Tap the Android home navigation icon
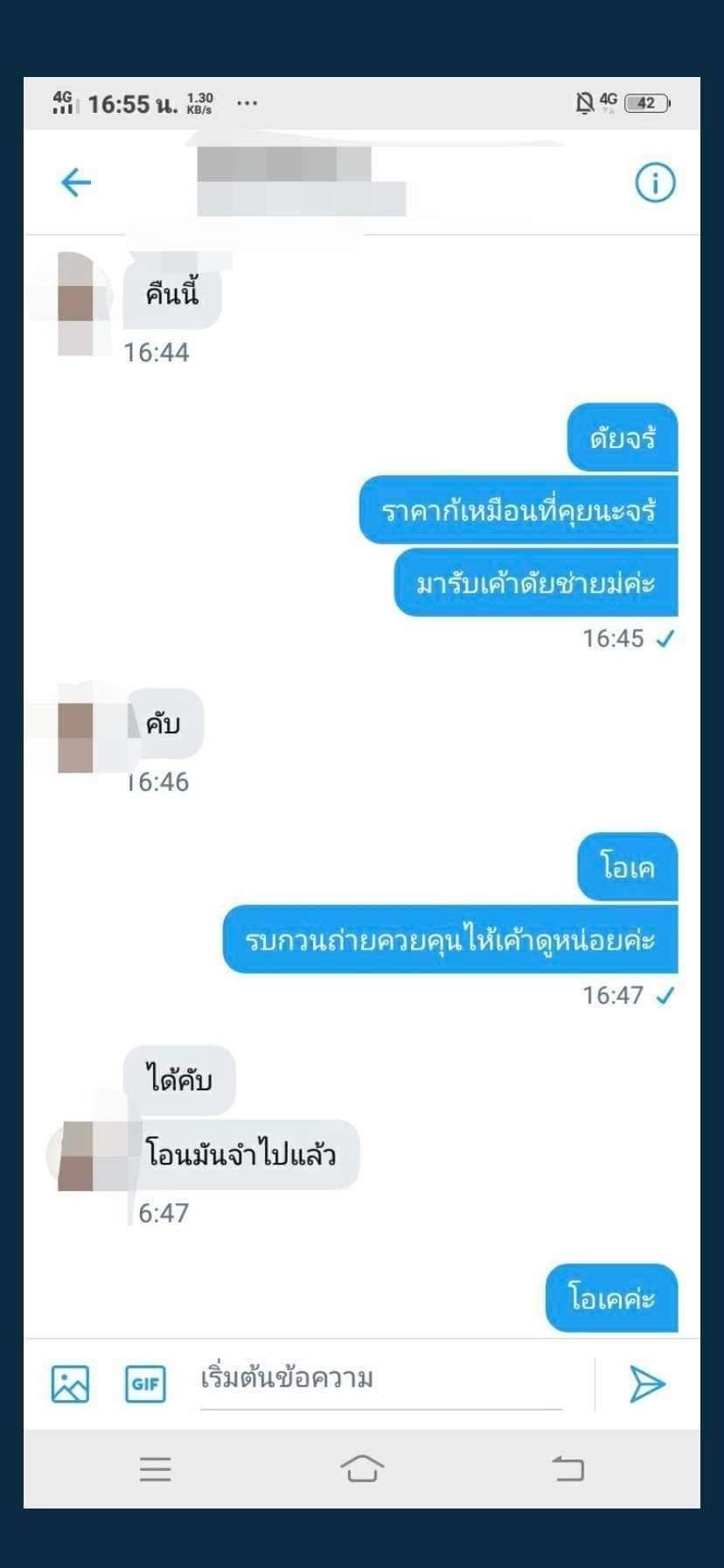 coord(362,1469)
